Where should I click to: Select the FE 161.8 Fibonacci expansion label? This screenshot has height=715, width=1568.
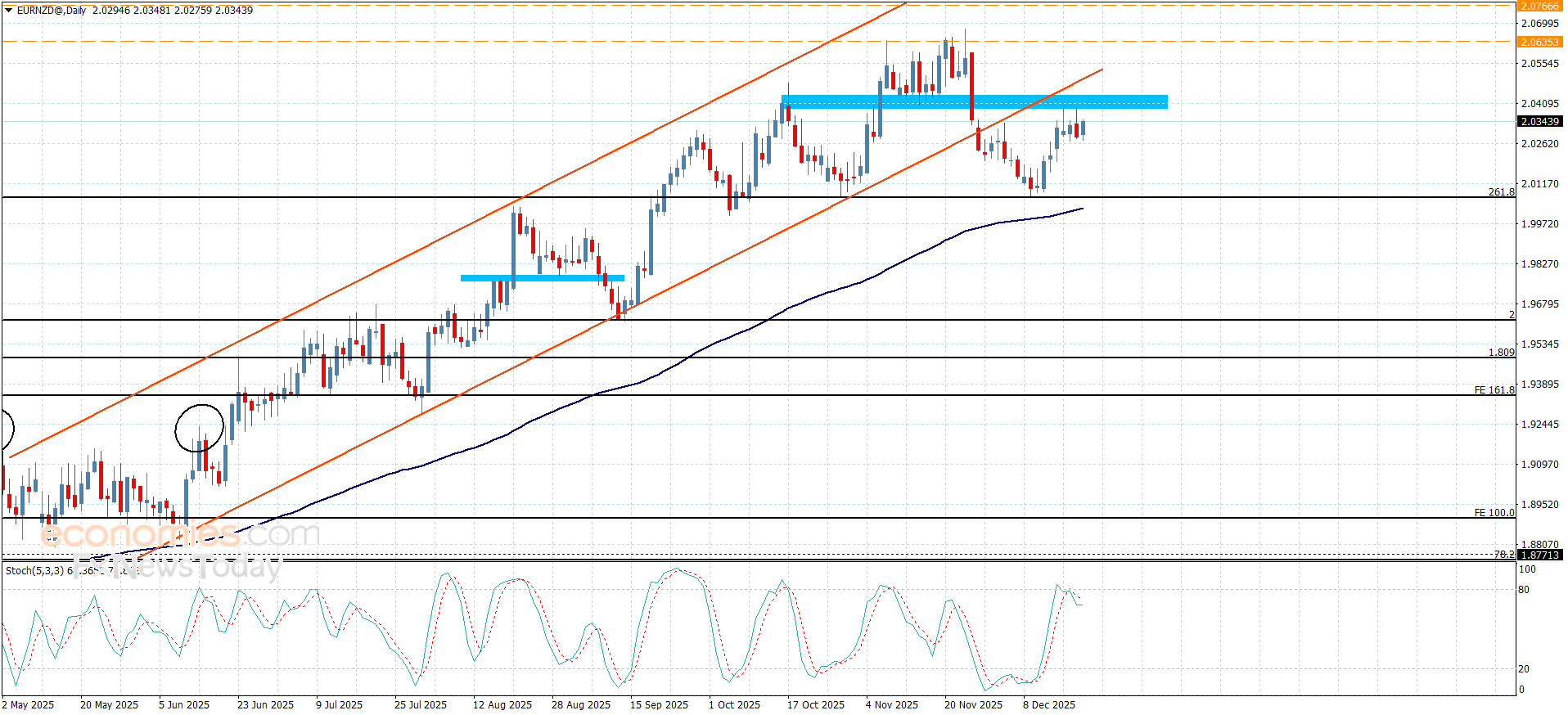coord(1494,390)
